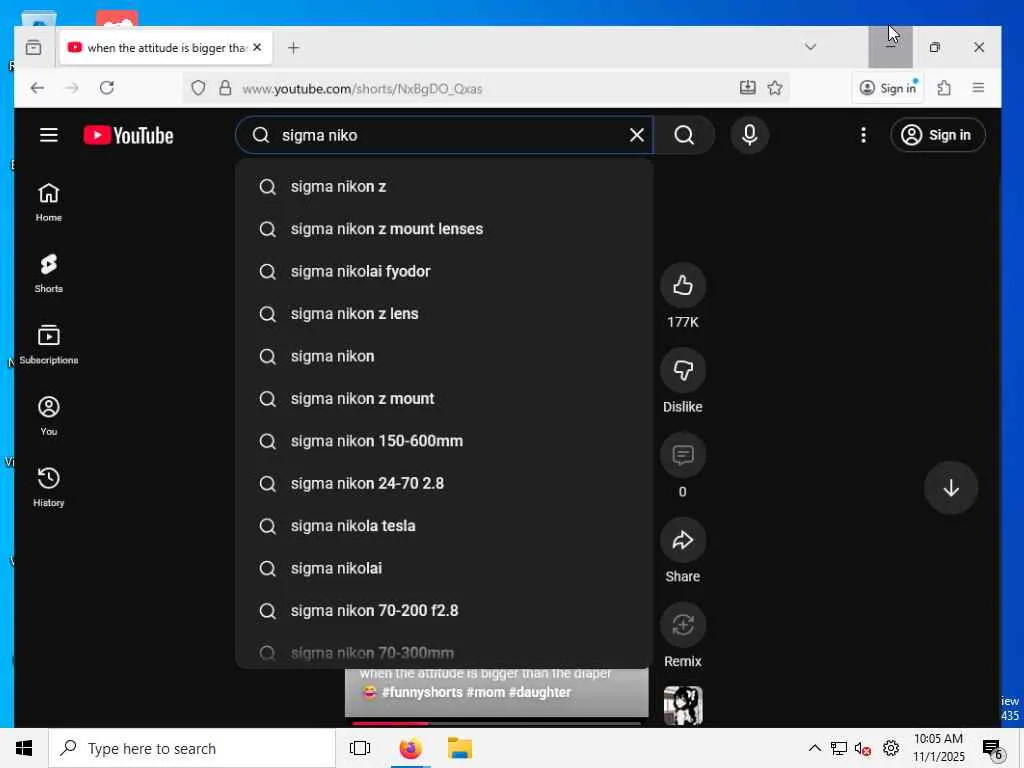This screenshot has width=1024, height=768.
Task: Open the list all tabs dropdown
Action: 810,47
